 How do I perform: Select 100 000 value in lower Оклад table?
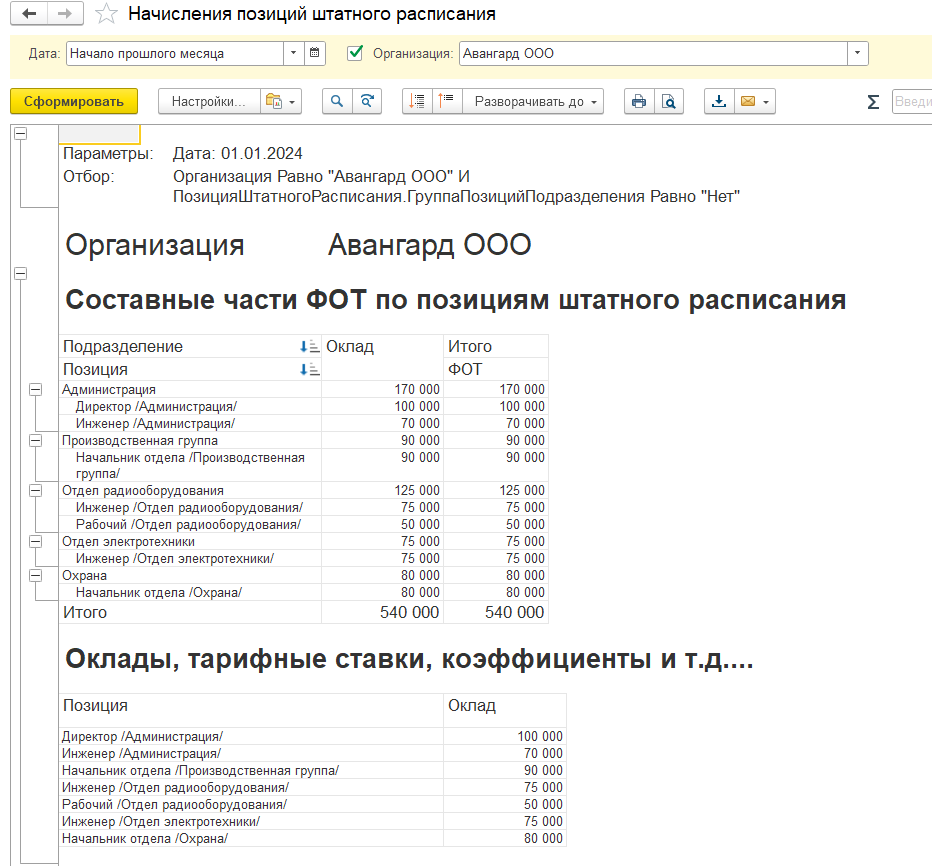pos(505,736)
